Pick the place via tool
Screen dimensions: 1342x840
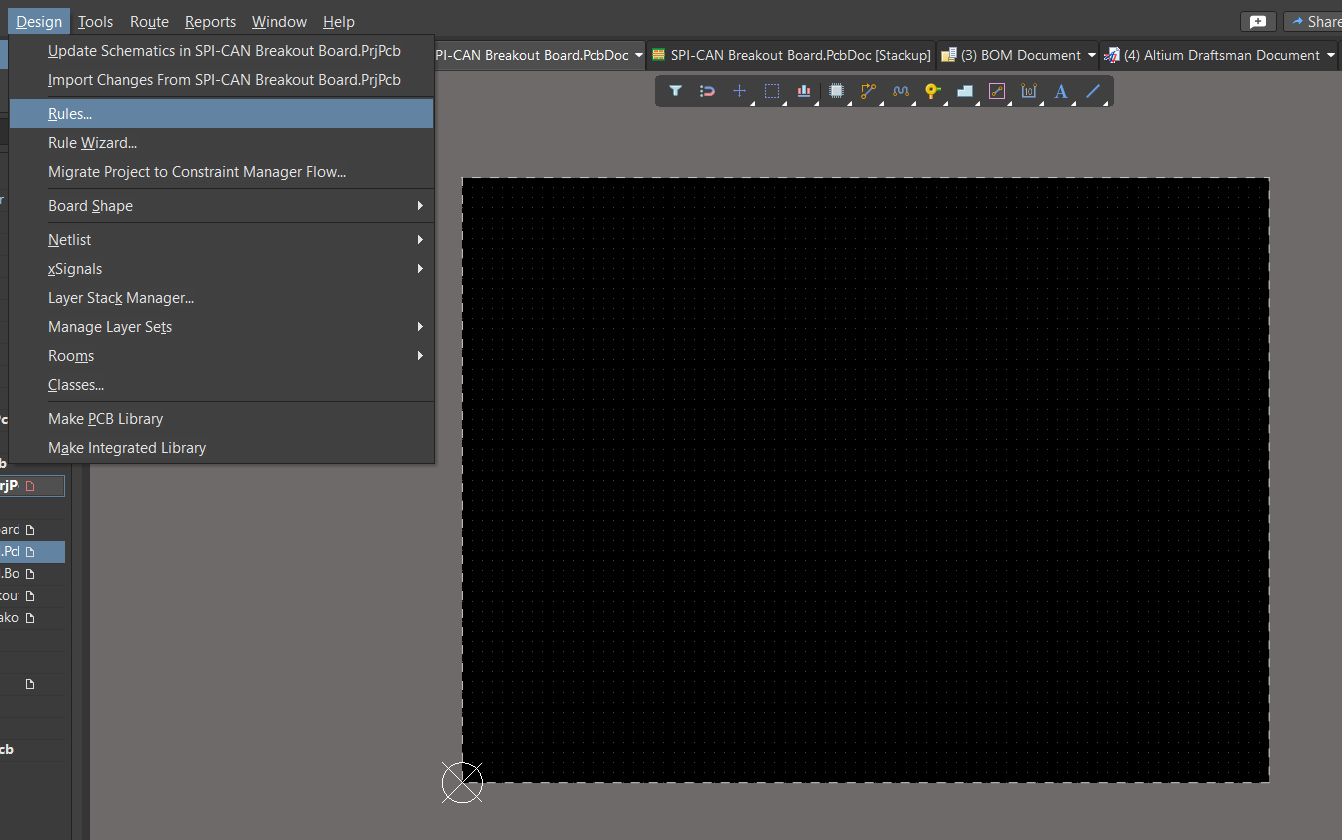932,91
